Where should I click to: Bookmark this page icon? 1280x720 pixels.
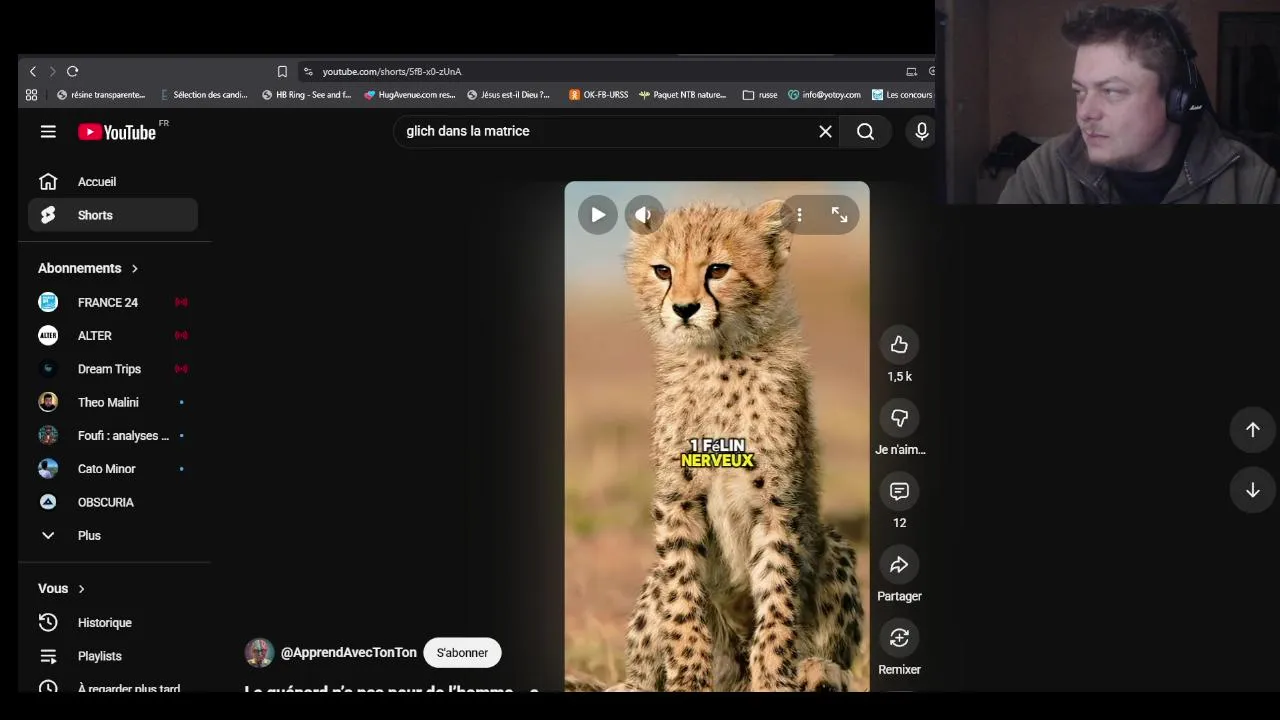pos(282,71)
